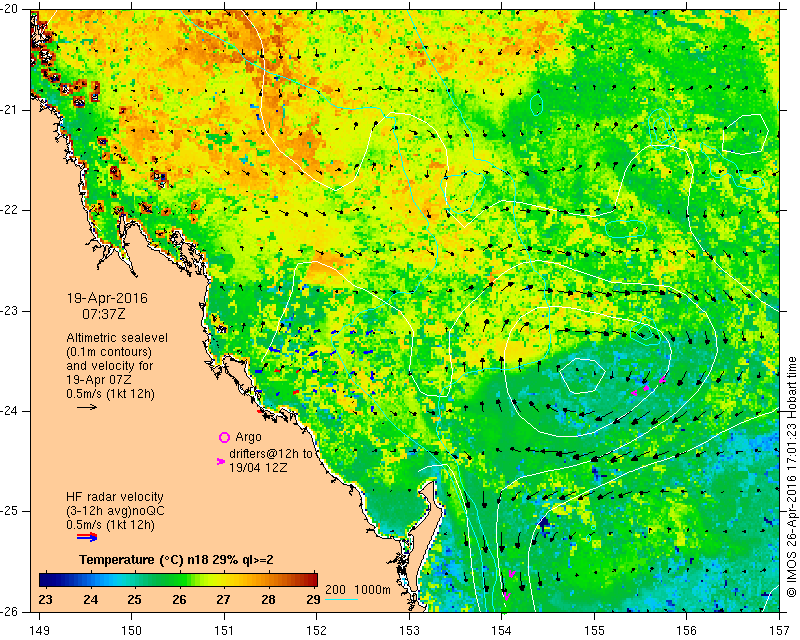Image resolution: width=800 pixels, height=640 pixels.
Task: Click the 'drifters@12h to' label
Action: [x=270, y=453]
